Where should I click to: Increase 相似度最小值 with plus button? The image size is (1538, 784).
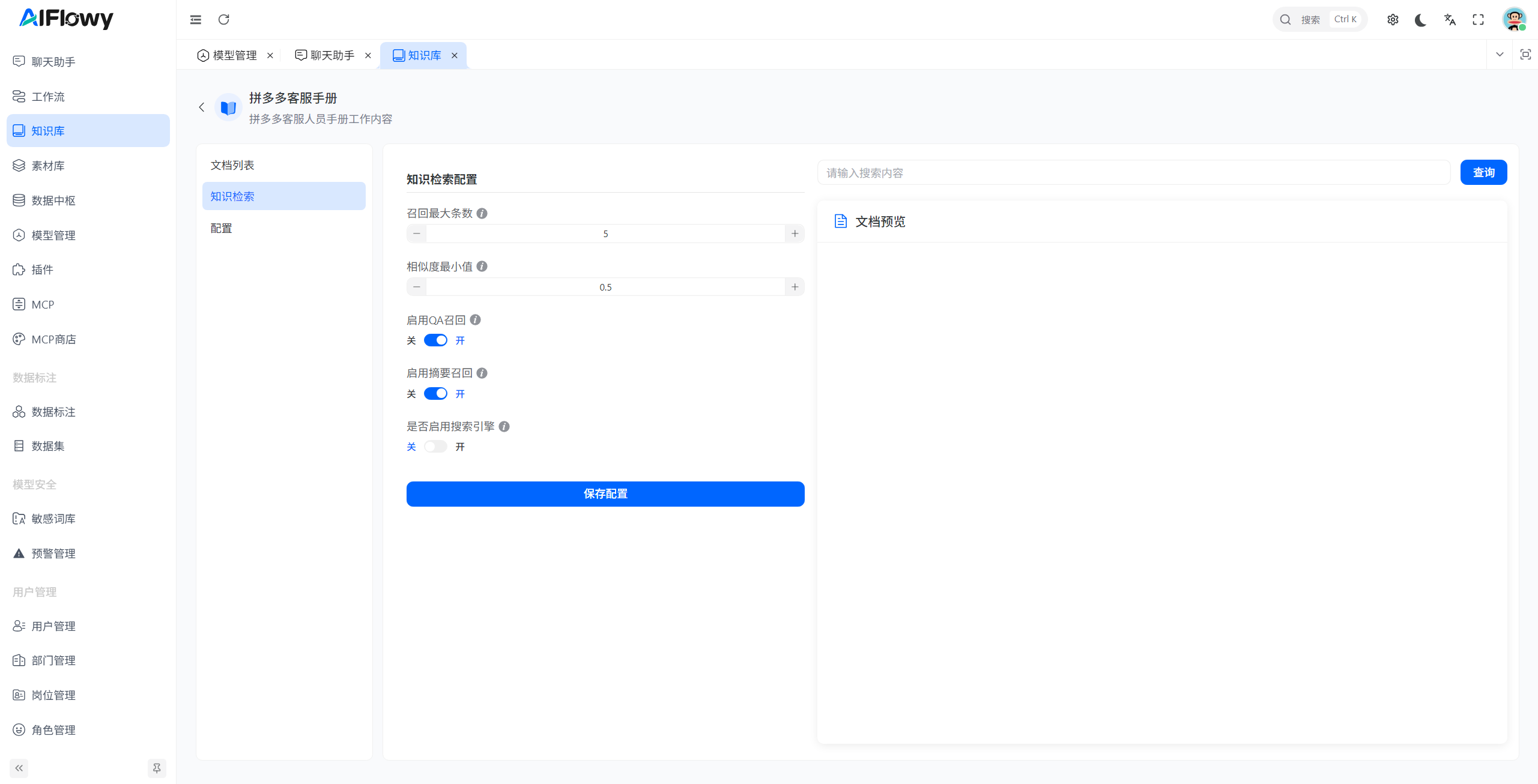[x=795, y=287]
